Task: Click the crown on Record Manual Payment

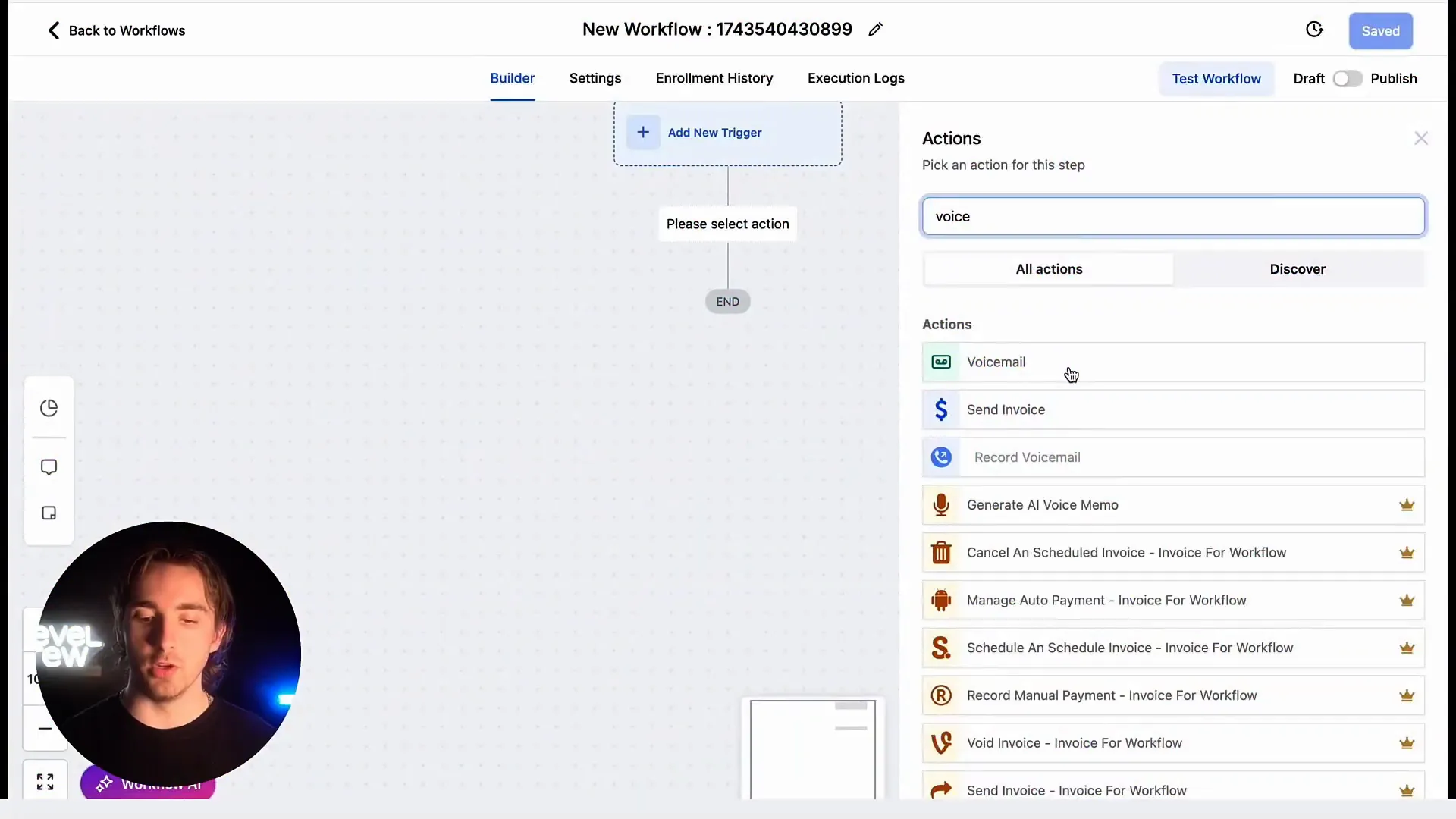Action: [1407, 695]
